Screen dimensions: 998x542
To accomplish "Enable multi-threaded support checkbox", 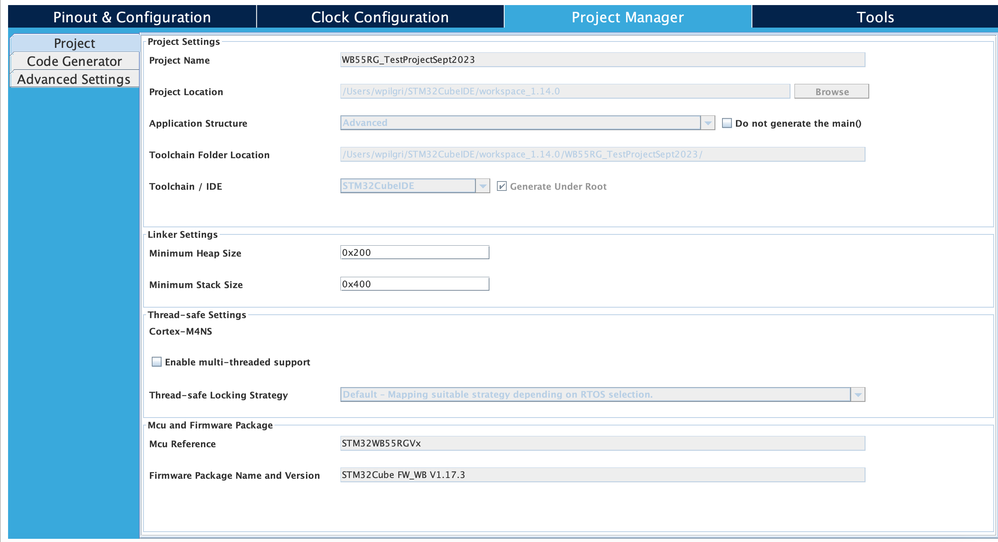I will pos(157,362).
